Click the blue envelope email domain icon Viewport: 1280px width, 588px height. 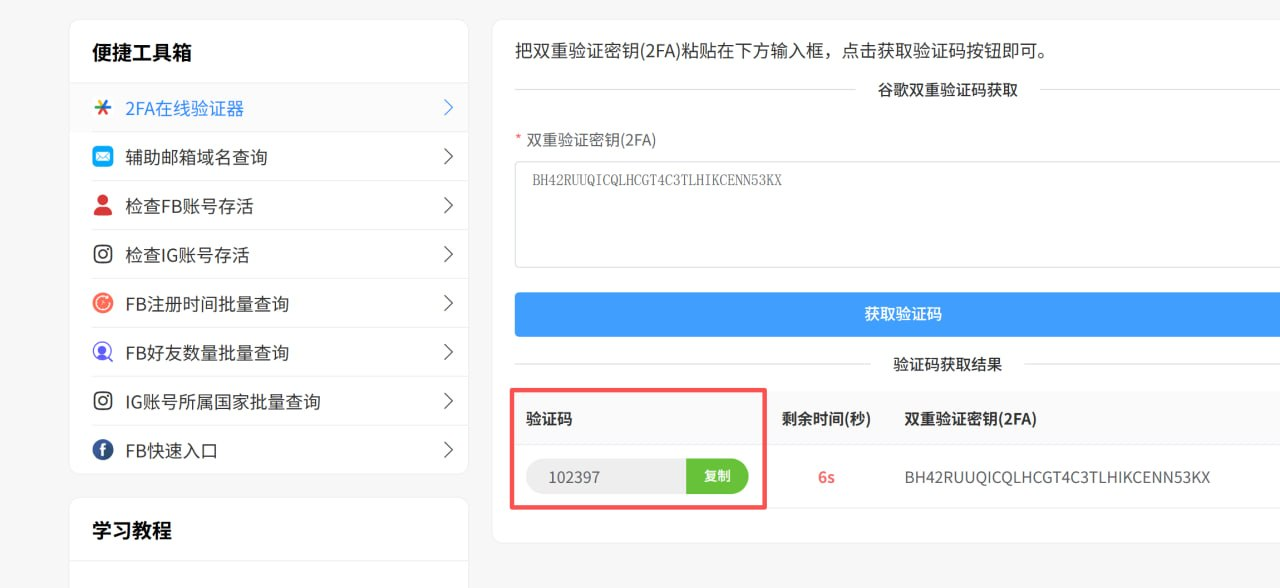103,157
